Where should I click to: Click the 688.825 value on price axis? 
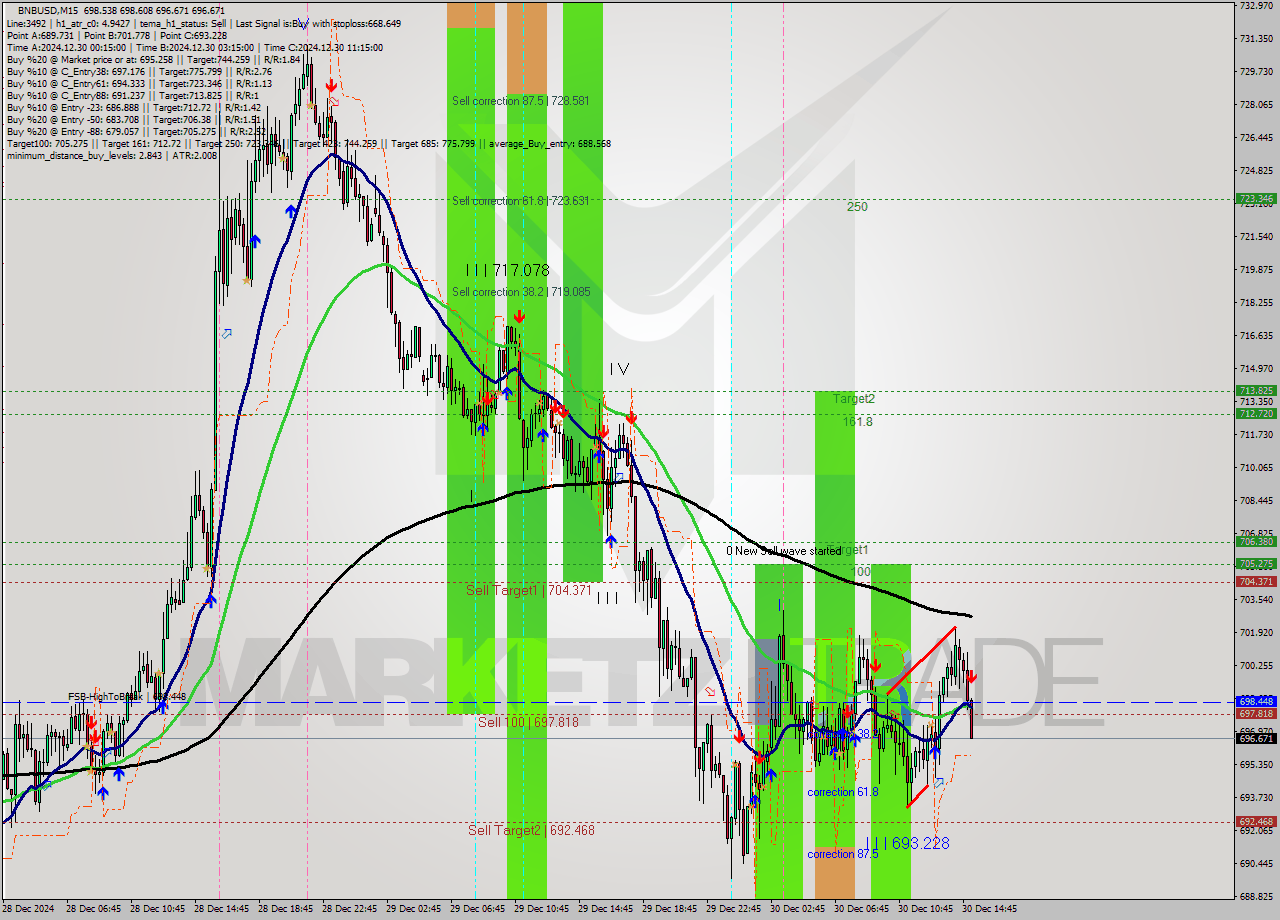tap(1256, 897)
